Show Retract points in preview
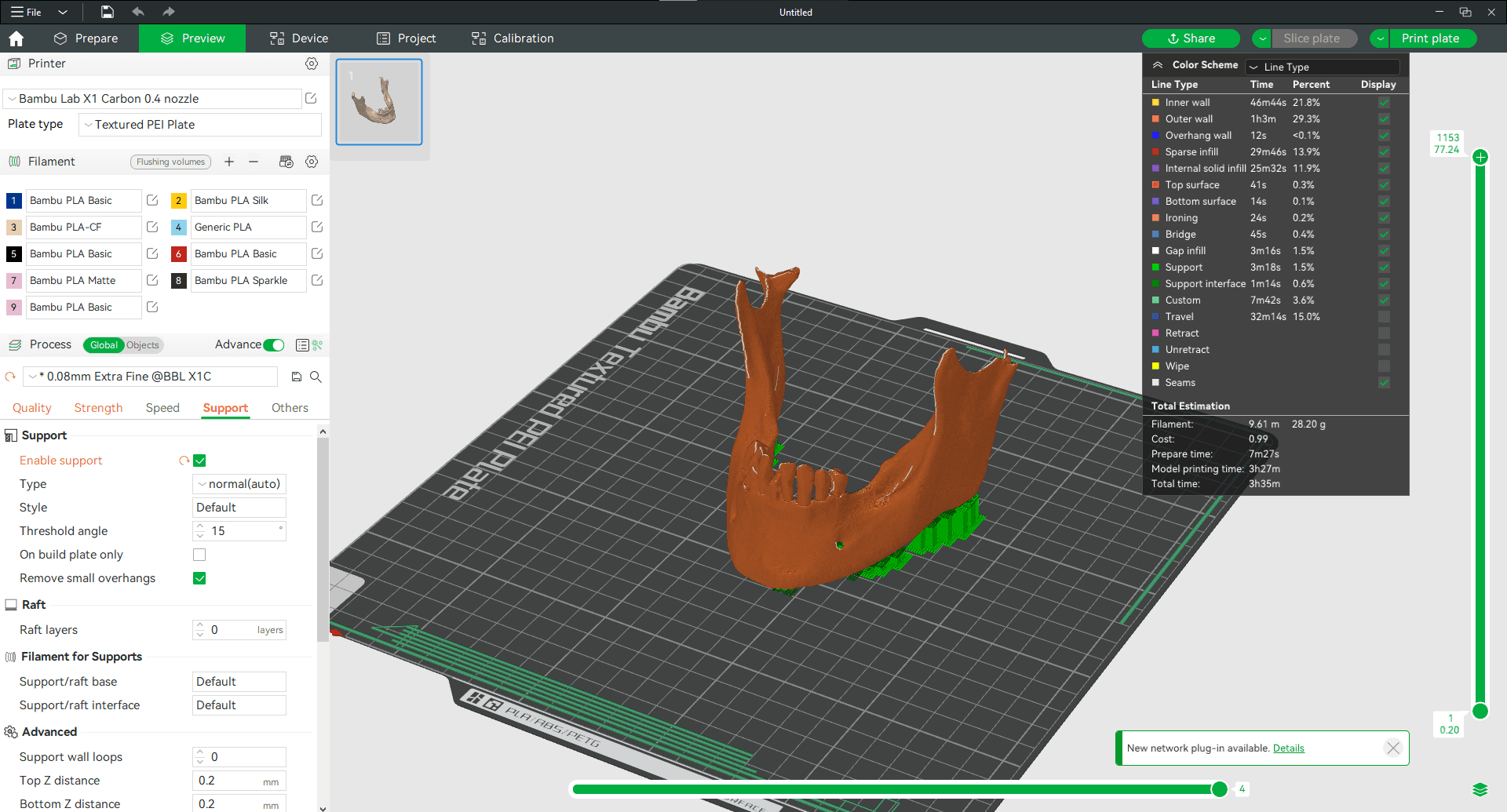The image size is (1507, 812). pos(1384,333)
